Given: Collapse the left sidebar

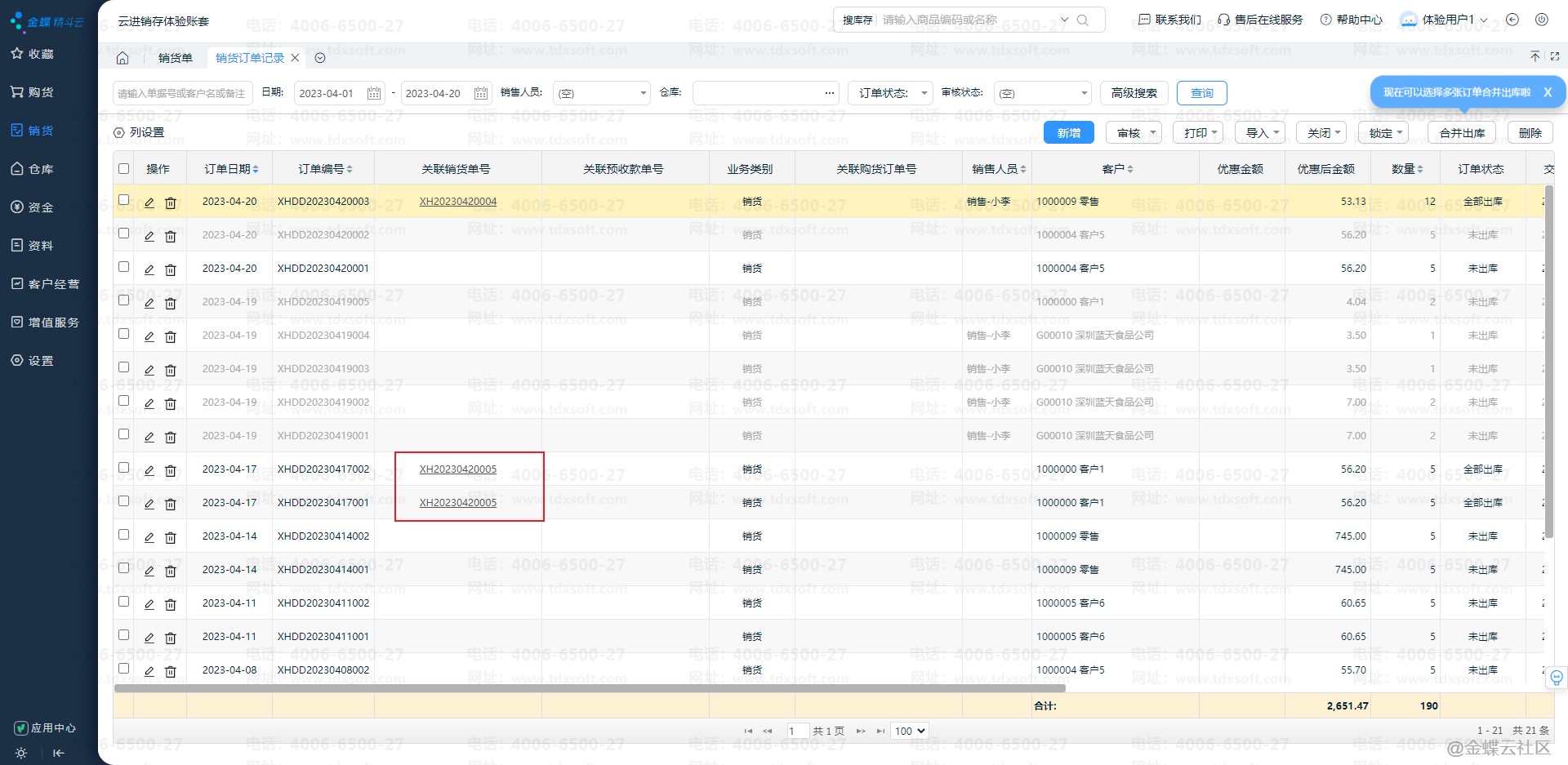Looking at the screenshot, I should tap(59, 753).
